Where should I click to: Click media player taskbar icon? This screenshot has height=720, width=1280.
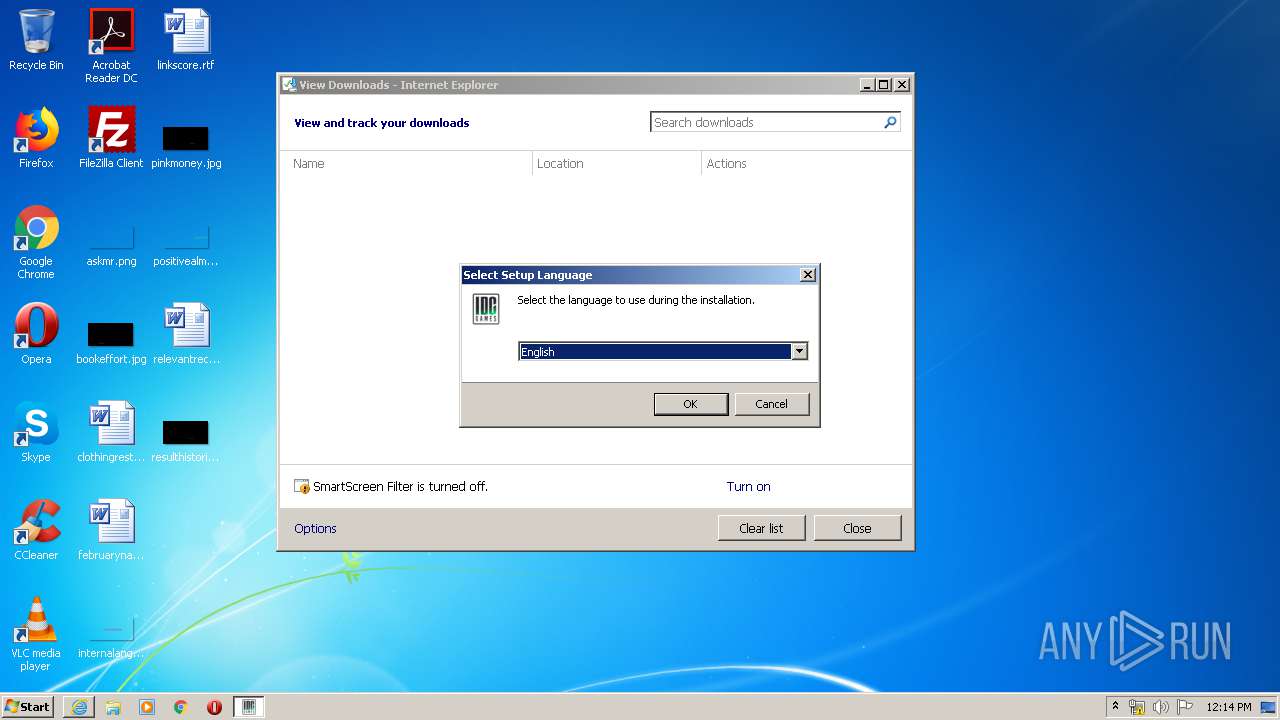(x=147, y=707)
